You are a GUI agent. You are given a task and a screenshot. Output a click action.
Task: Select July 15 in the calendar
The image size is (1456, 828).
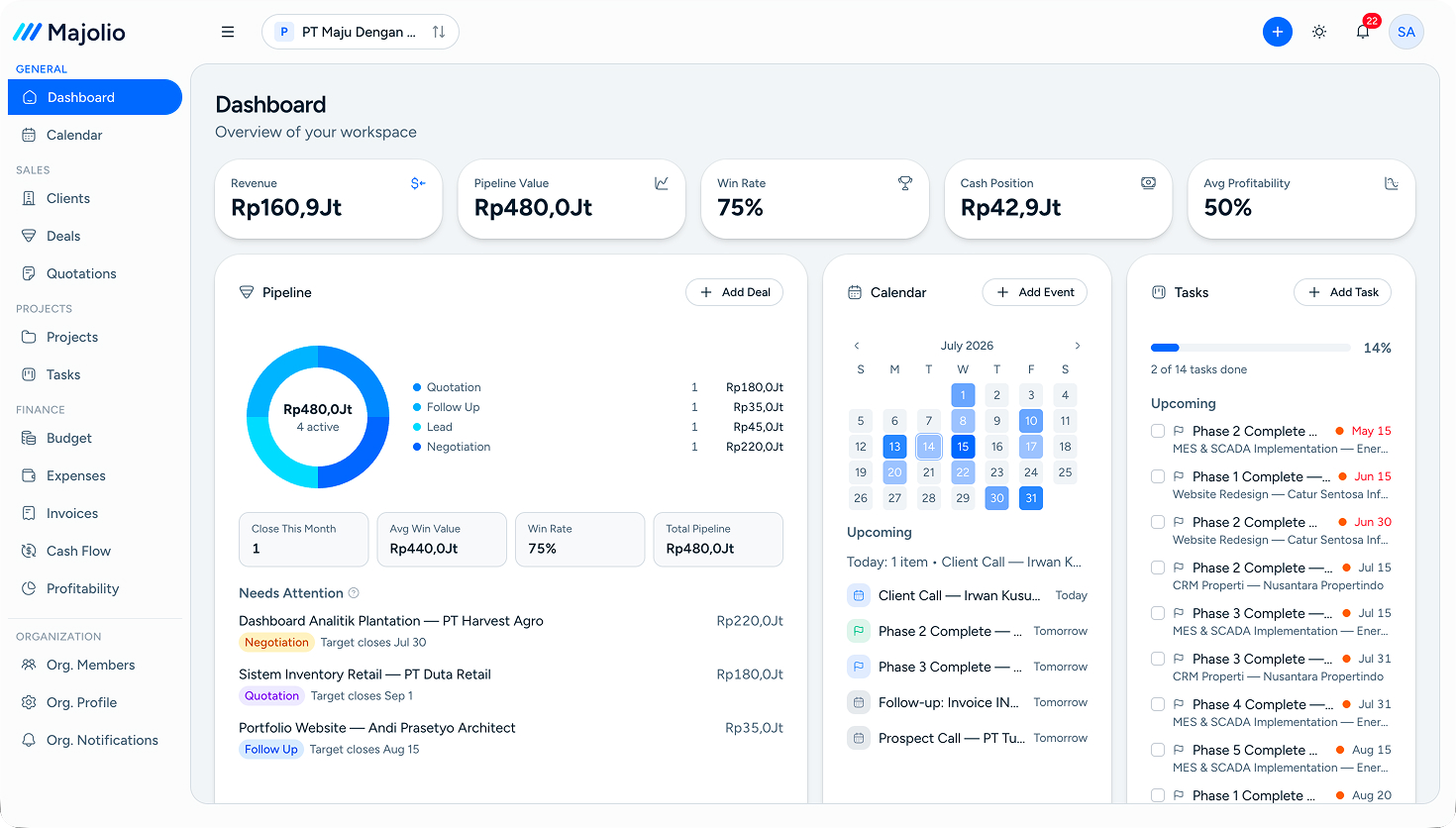[963, 447]
